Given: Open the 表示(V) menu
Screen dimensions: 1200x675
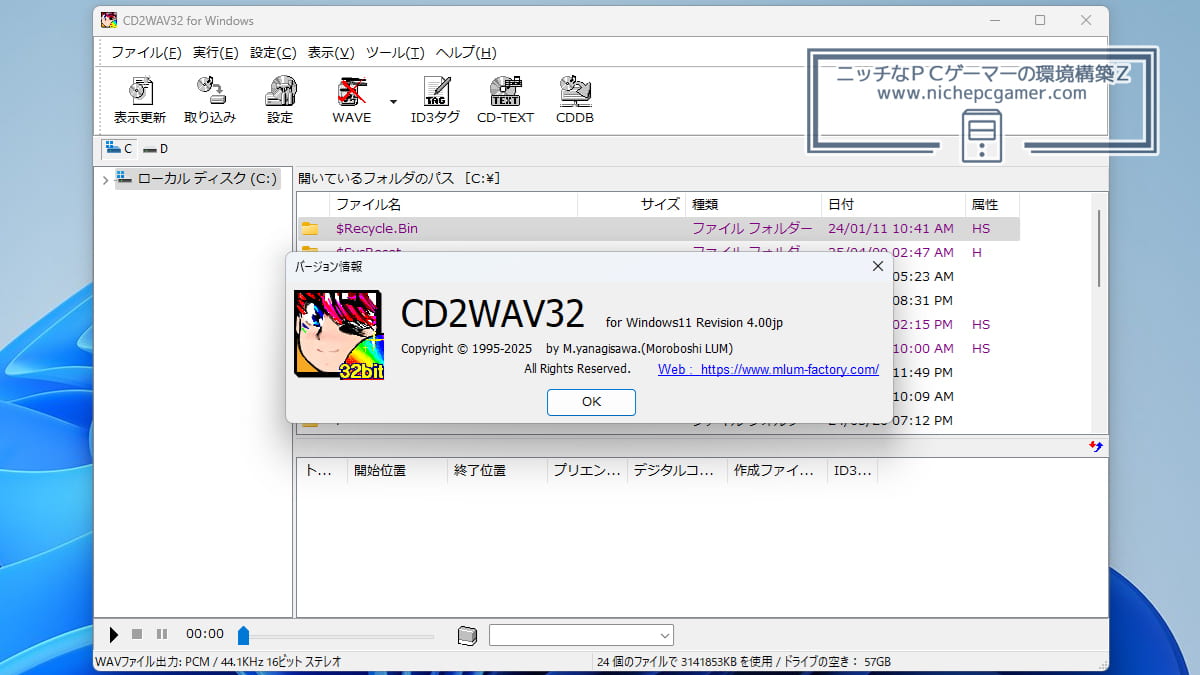Looking at the screenshot, I should (331, 53).
